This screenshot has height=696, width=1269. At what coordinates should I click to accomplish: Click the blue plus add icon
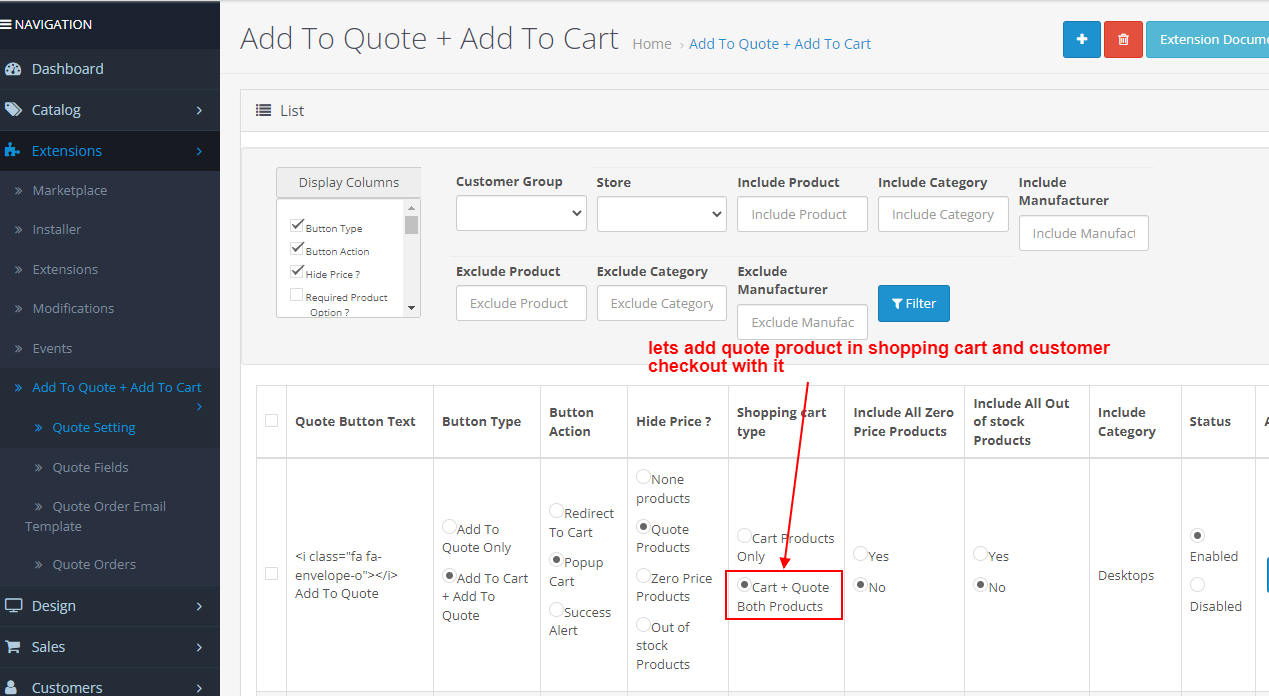click(1081, 39)
